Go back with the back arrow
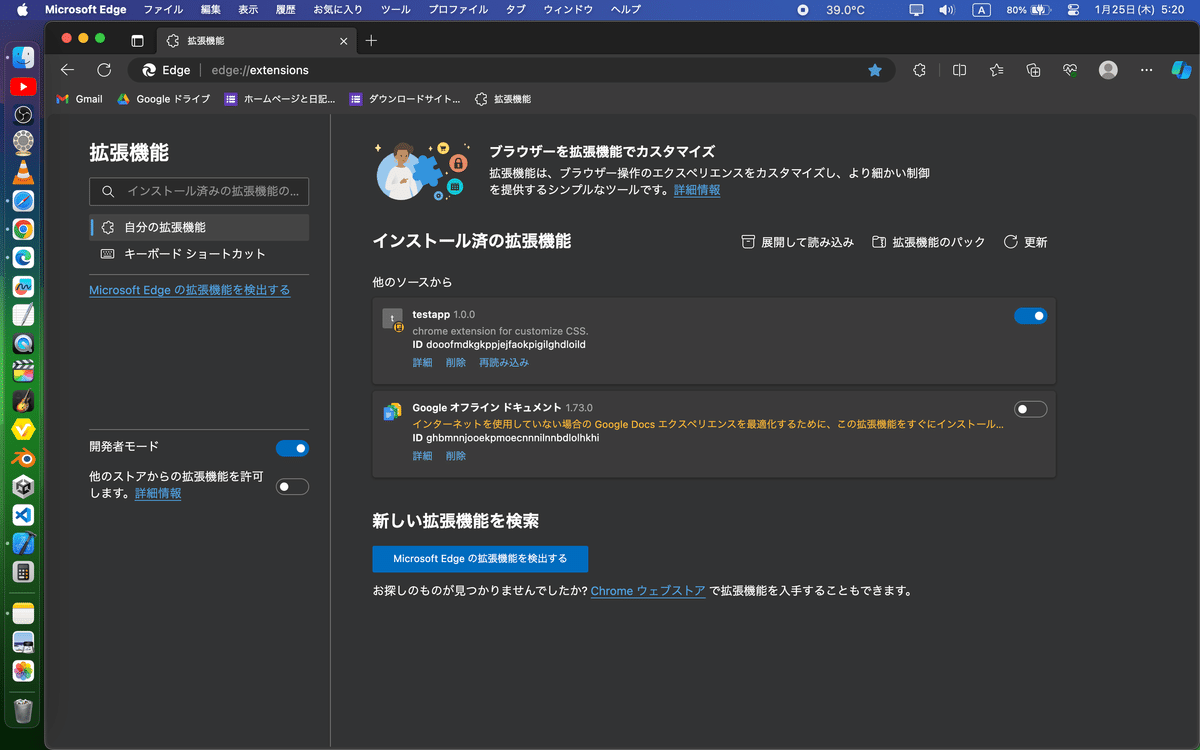The height and width of the screenshot is (750, 1200). pyautogui.click(x=67, y=70)
